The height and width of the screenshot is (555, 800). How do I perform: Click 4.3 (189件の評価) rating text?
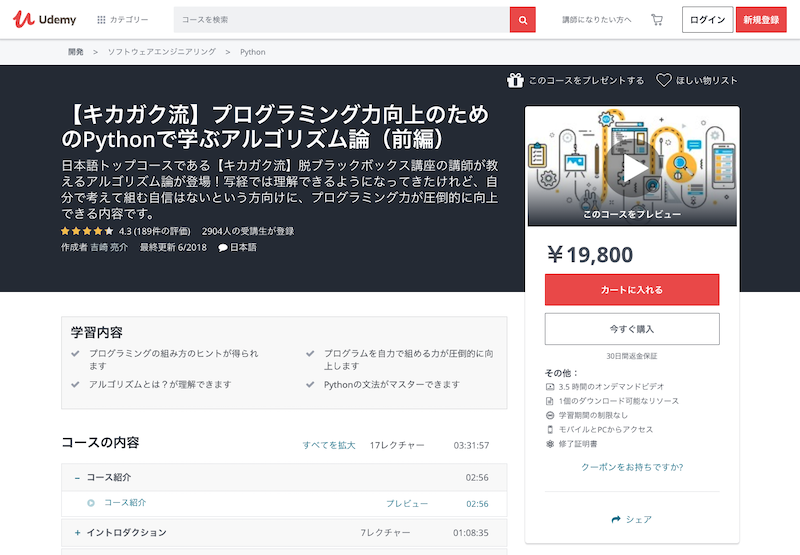[x=155, y=231]
